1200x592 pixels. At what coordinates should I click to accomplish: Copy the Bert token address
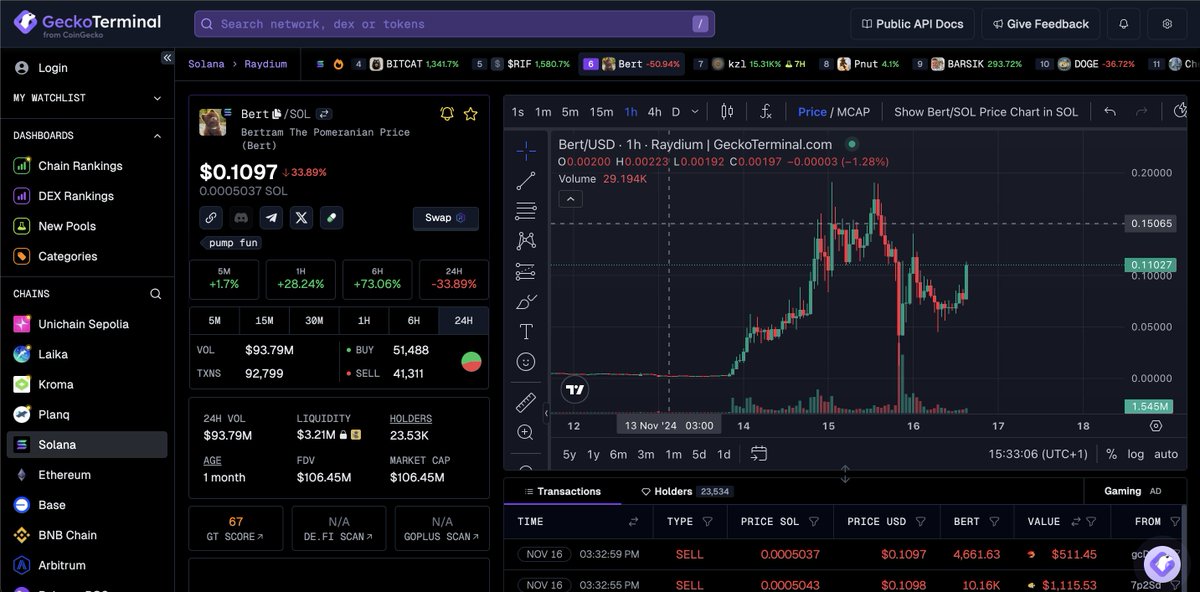pos(277,114)
